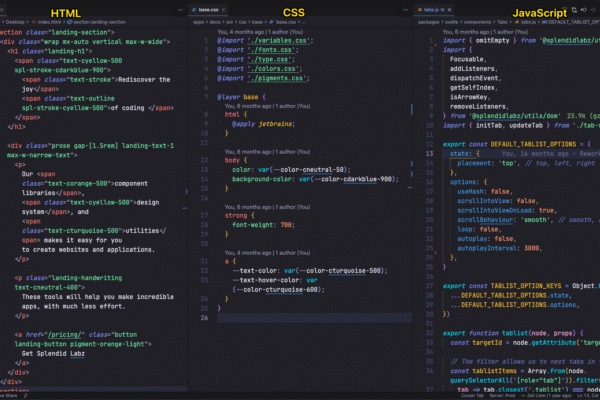Click Live Share in the status bar

[x=9, y=396]
